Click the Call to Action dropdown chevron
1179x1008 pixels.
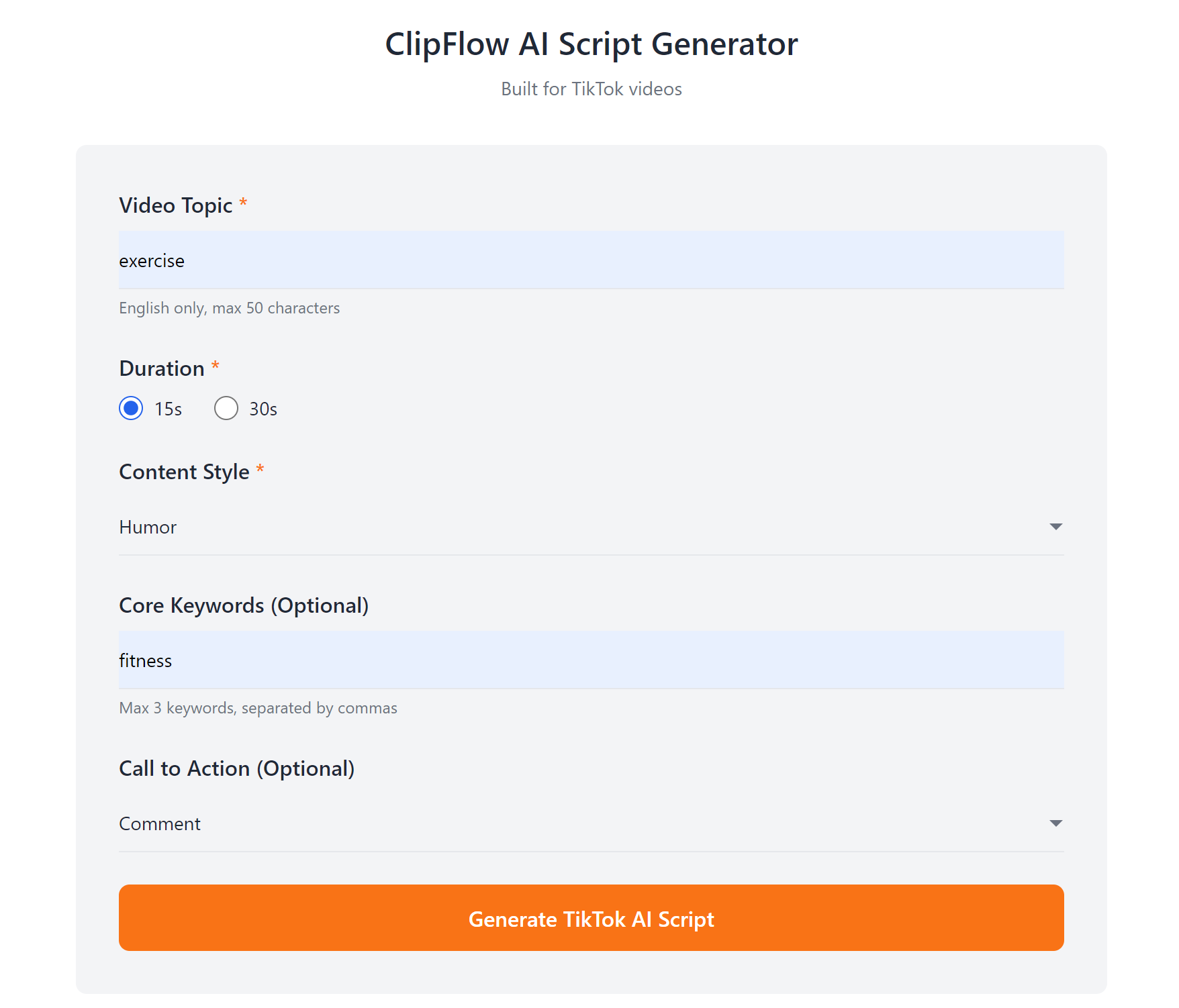(x=1055, y=823)
